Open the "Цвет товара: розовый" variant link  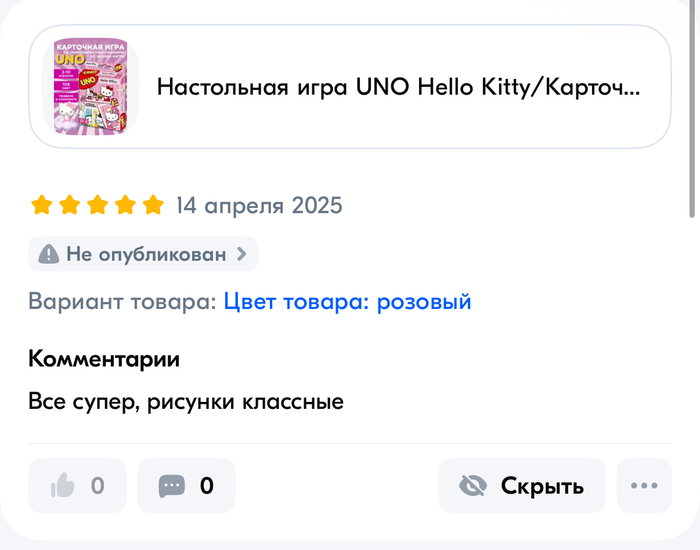click(347, 302)
